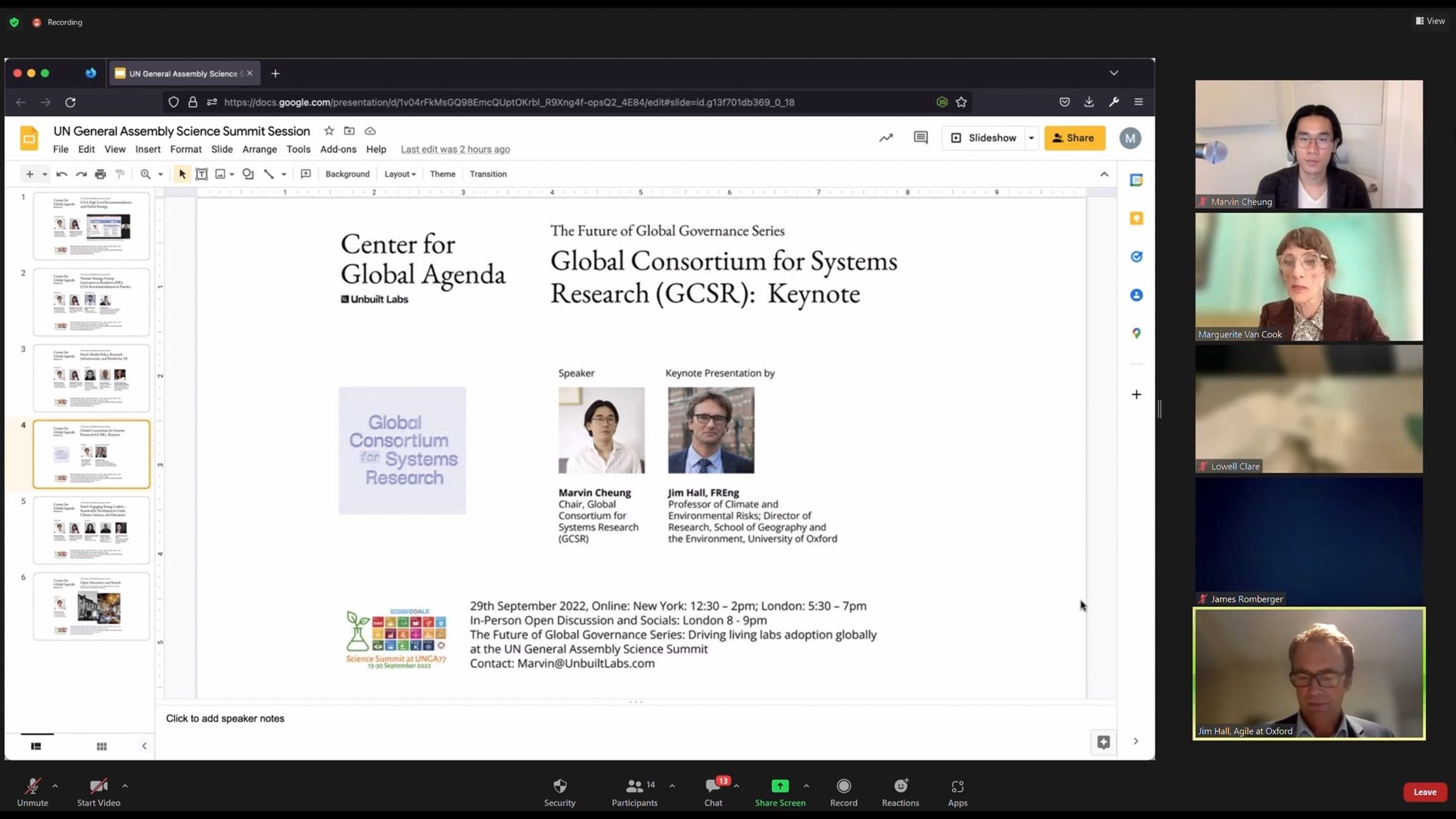Expand the Participants options caret
This screenshot has height=819, width=1456.
(x=672, y=786)
